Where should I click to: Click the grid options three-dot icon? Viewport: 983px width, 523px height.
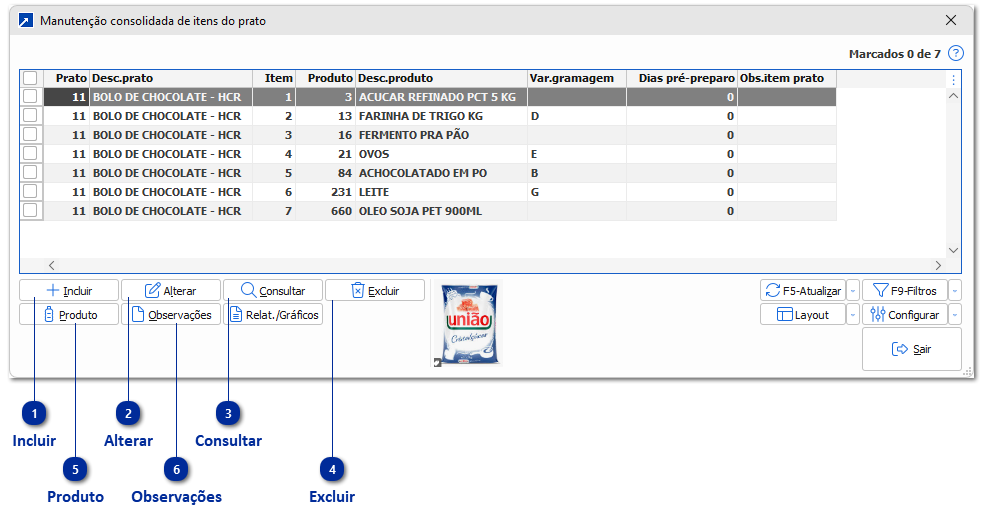click(x=954, y=80)
